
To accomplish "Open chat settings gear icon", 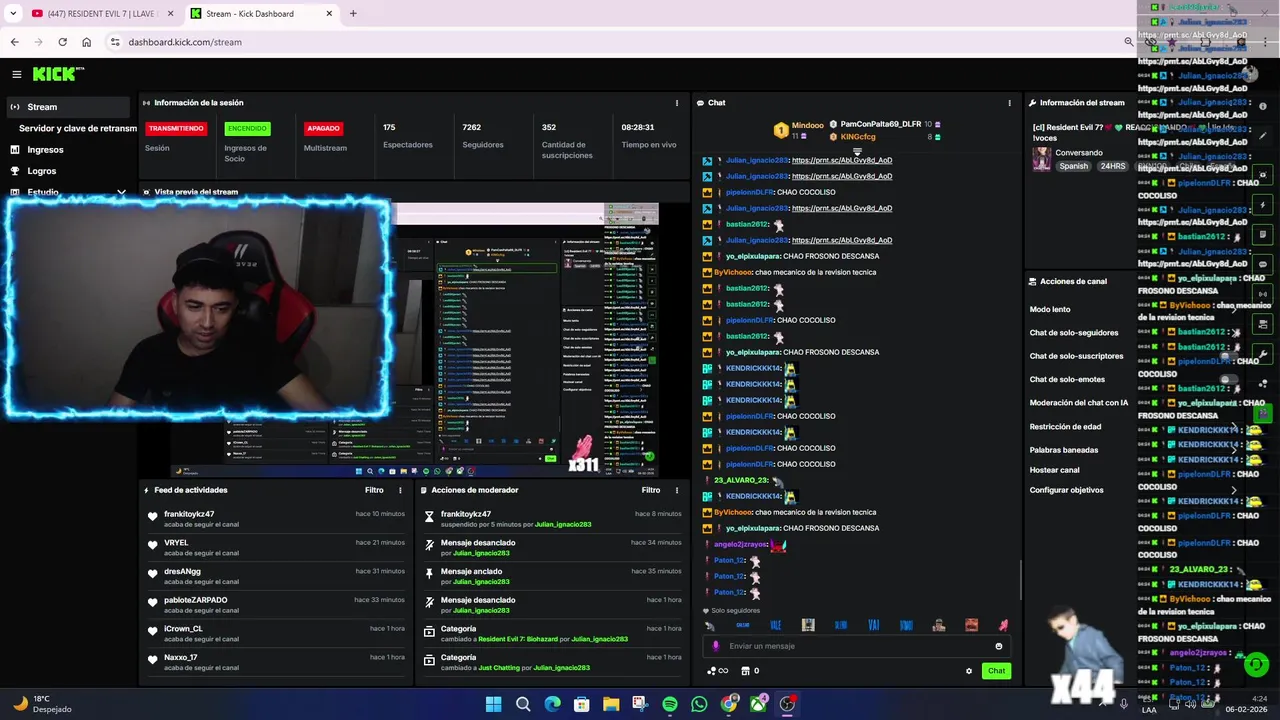I will point(968,671).
